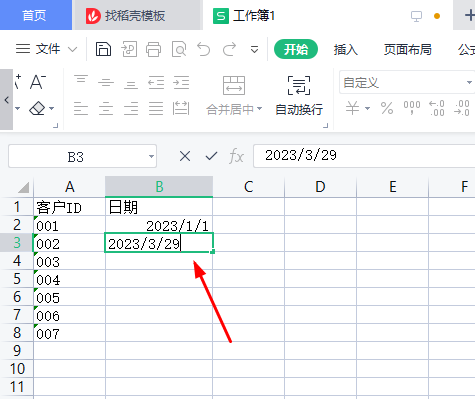Align text right
Screen dimensions: 475x399
[x=131, y=109]
